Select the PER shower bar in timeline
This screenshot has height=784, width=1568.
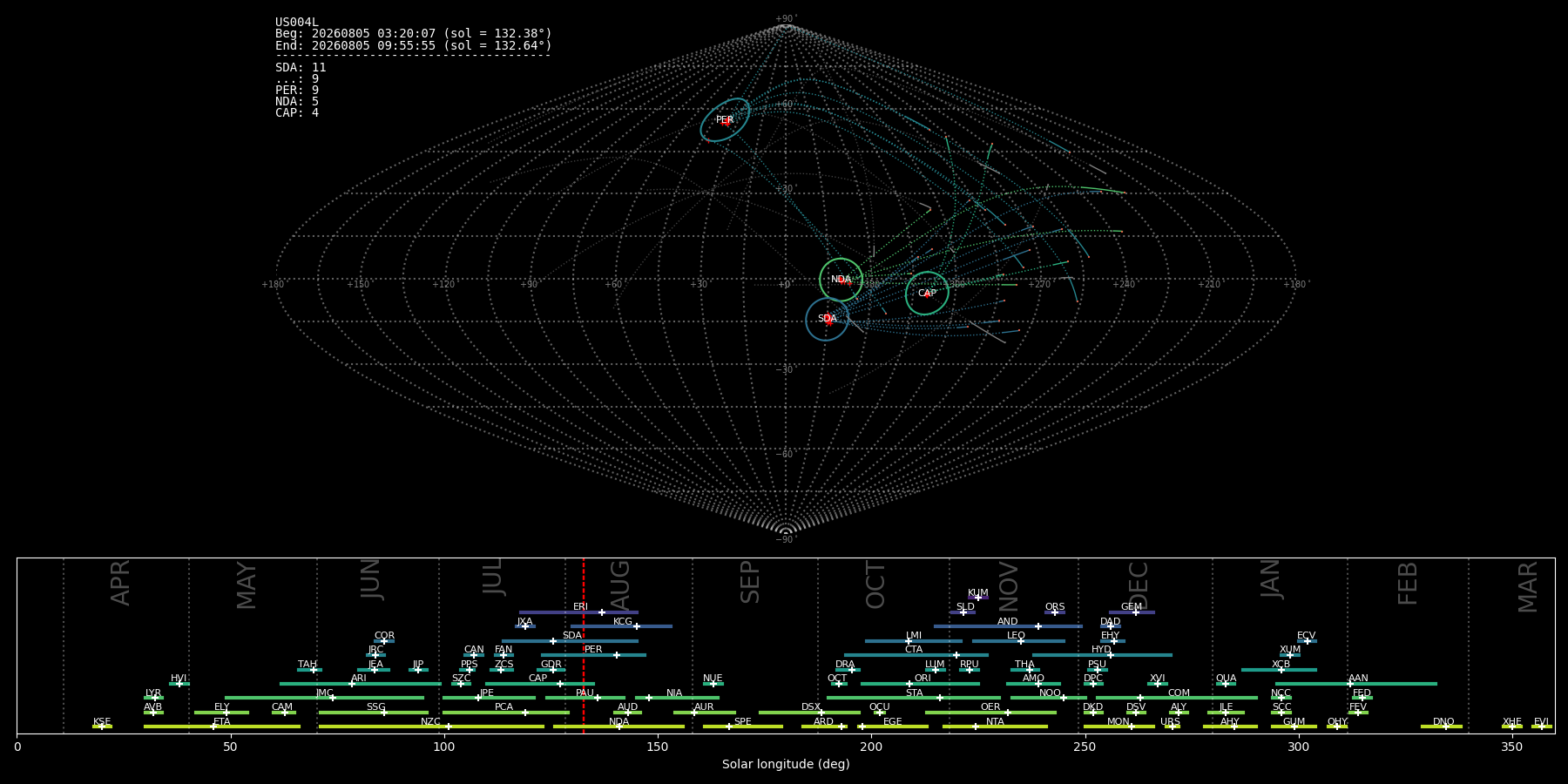click(x=593, y=655)
